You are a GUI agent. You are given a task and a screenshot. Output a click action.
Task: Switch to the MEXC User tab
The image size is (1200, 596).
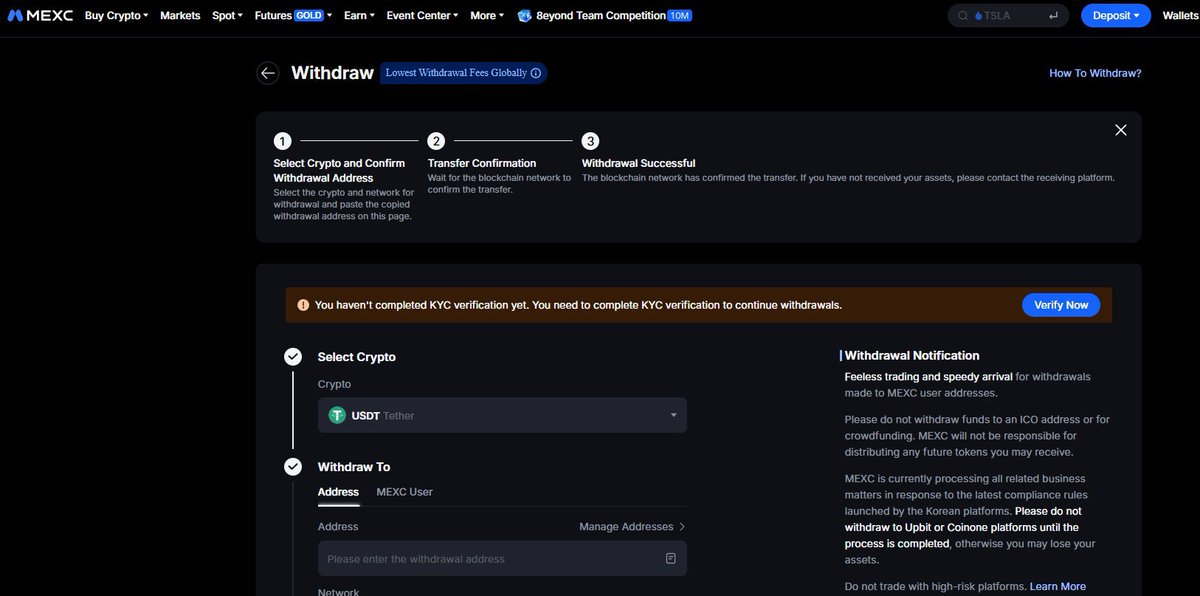coord(404,492)
